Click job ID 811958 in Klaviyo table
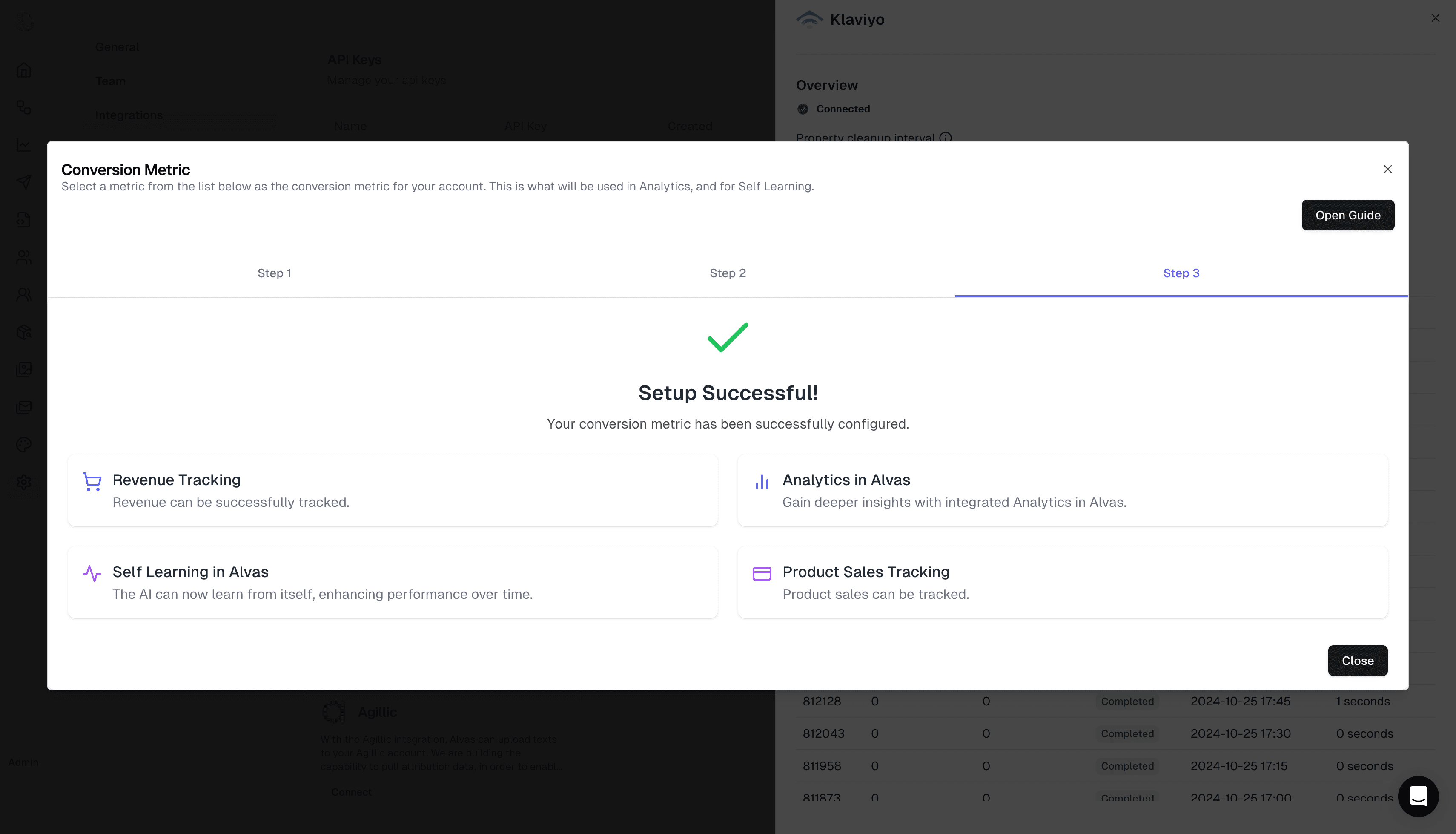 click(821, 766)
